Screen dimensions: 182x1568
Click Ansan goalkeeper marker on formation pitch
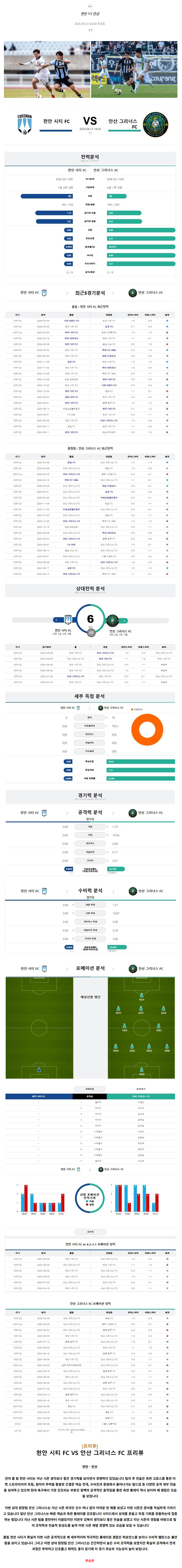[142, 1070]
